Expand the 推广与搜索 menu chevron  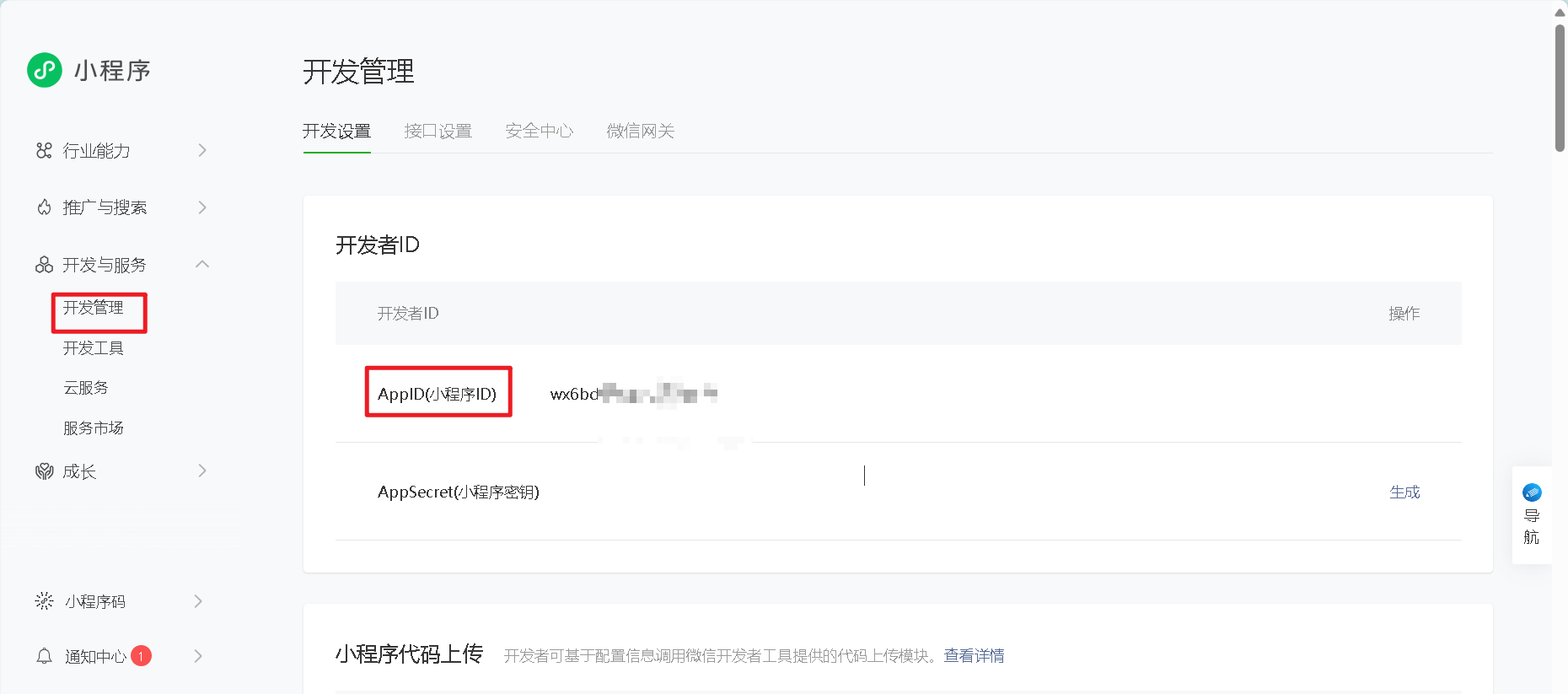(202, 207)
